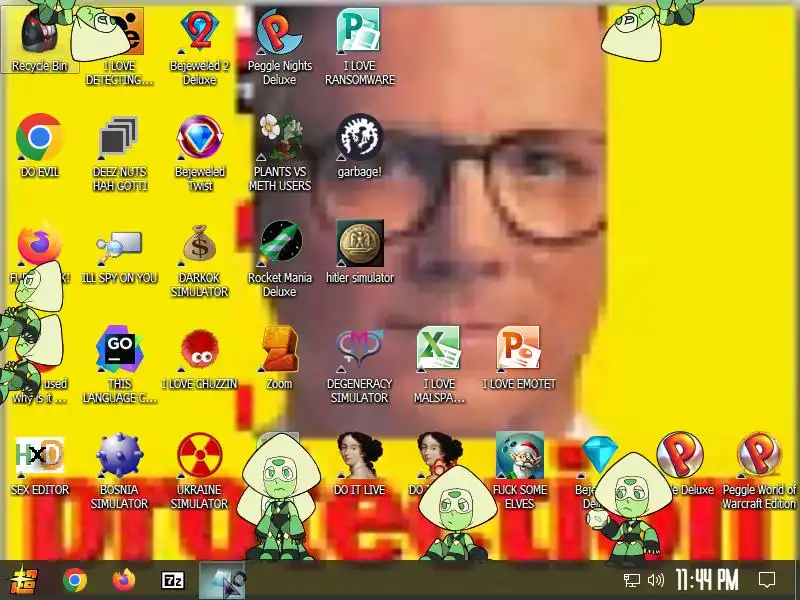
Task: Open 7-Zip from the taskbar
Action: coord(173,580)
